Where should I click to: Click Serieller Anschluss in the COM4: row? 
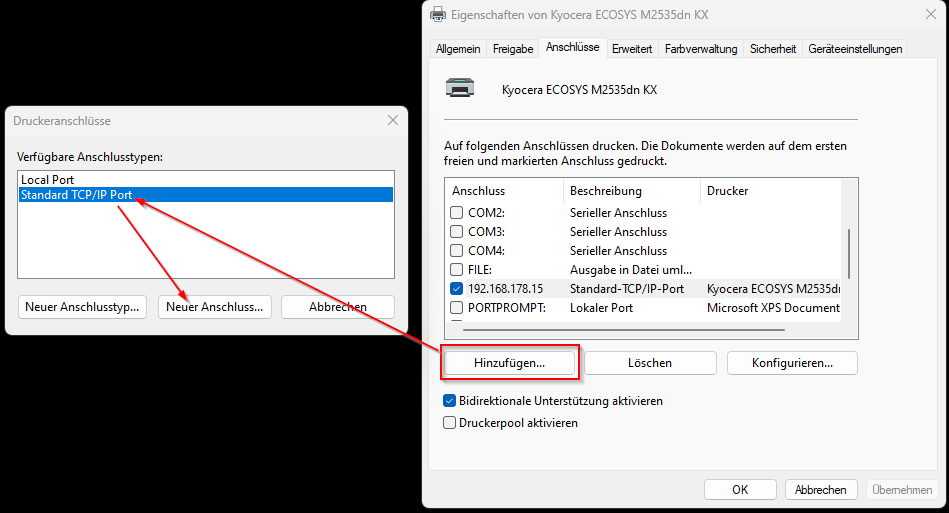(618, 250)
